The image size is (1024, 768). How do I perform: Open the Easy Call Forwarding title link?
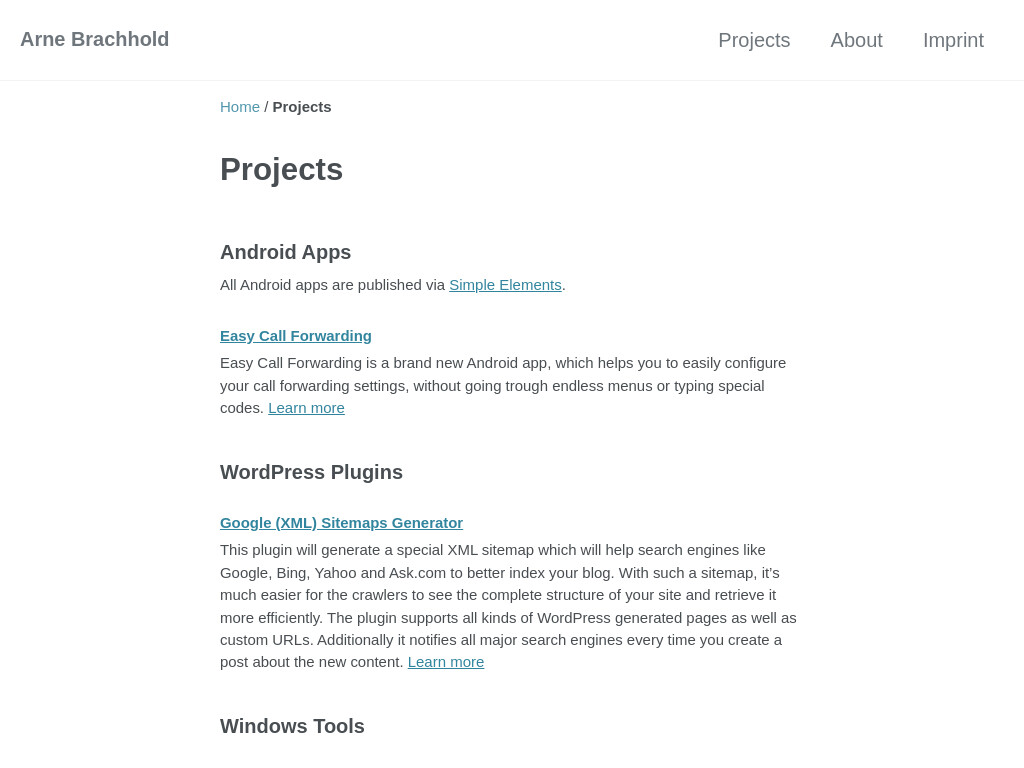(296, 336)
